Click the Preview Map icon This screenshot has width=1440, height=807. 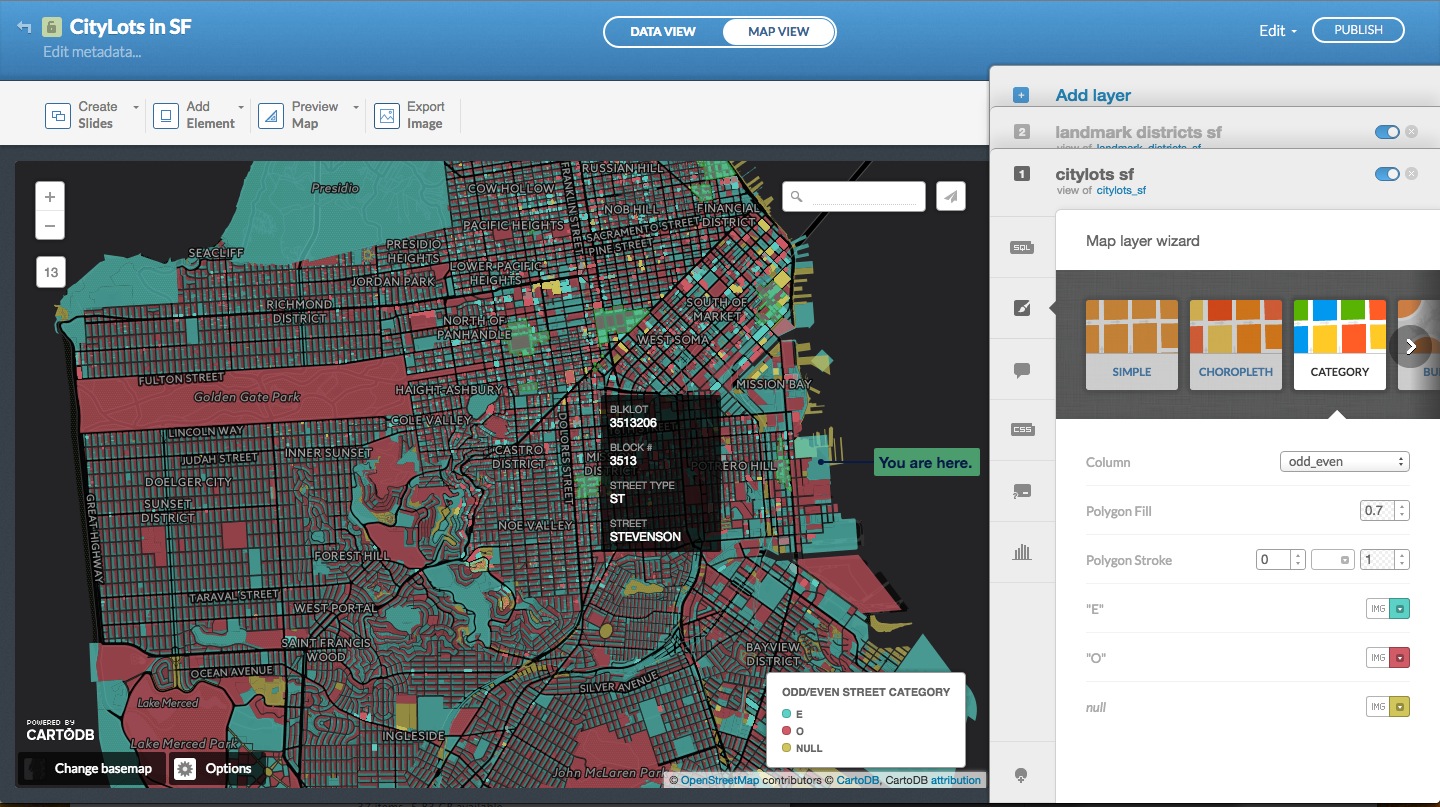[x=270, y=115]
